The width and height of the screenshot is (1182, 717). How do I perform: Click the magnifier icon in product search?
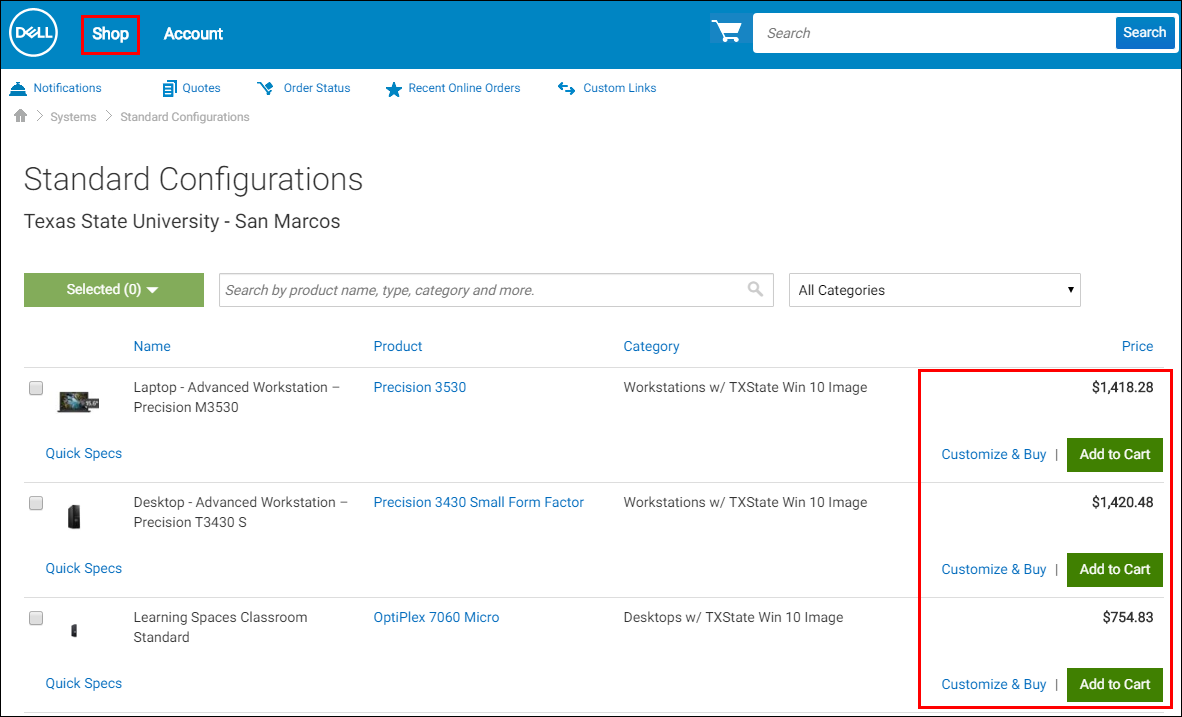pos(755,289)
